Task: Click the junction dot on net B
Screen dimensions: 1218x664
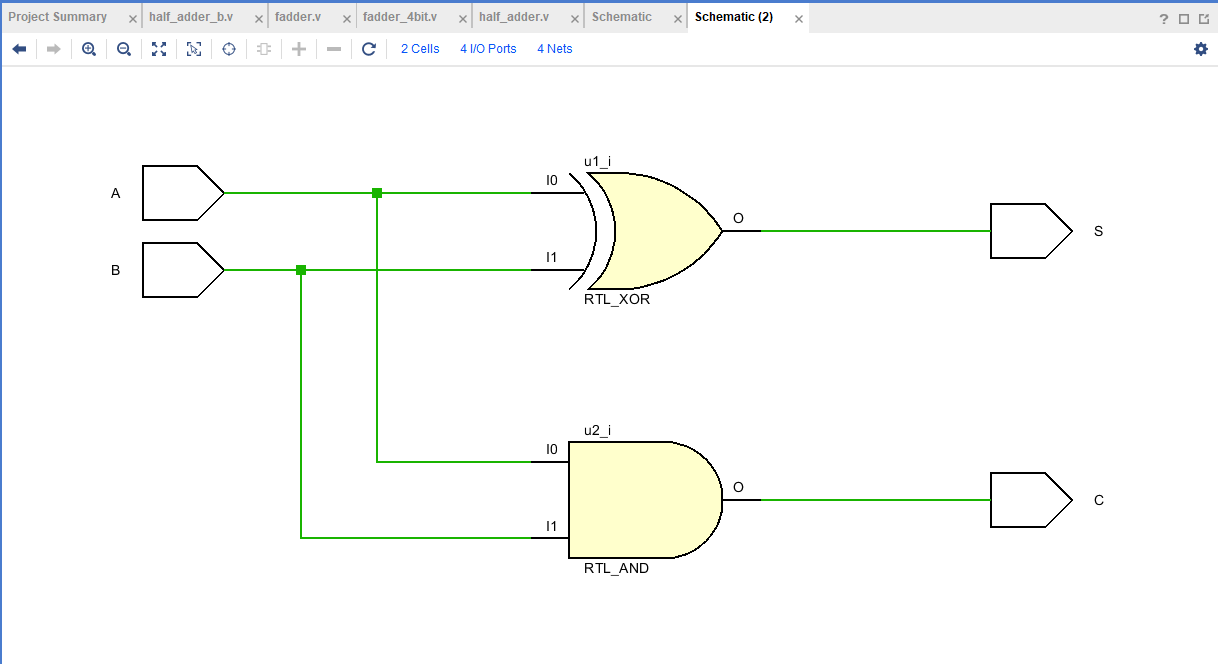Action: pyautogui.click(x=301, y=270)
